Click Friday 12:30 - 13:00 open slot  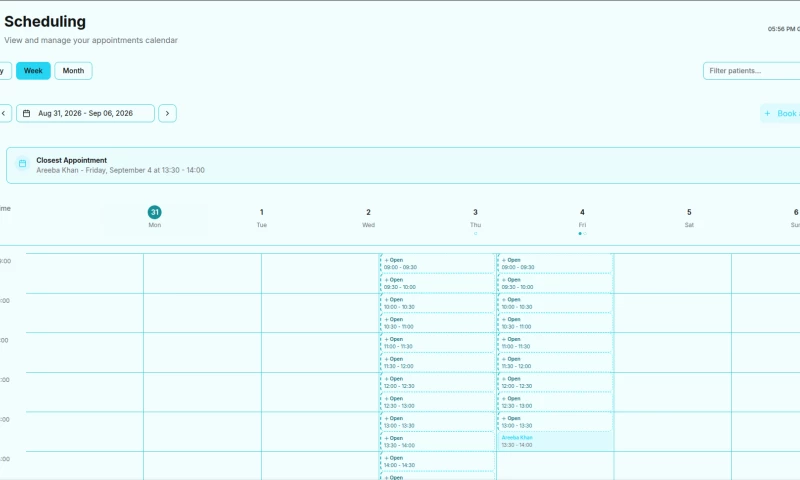tap(555, 402)
